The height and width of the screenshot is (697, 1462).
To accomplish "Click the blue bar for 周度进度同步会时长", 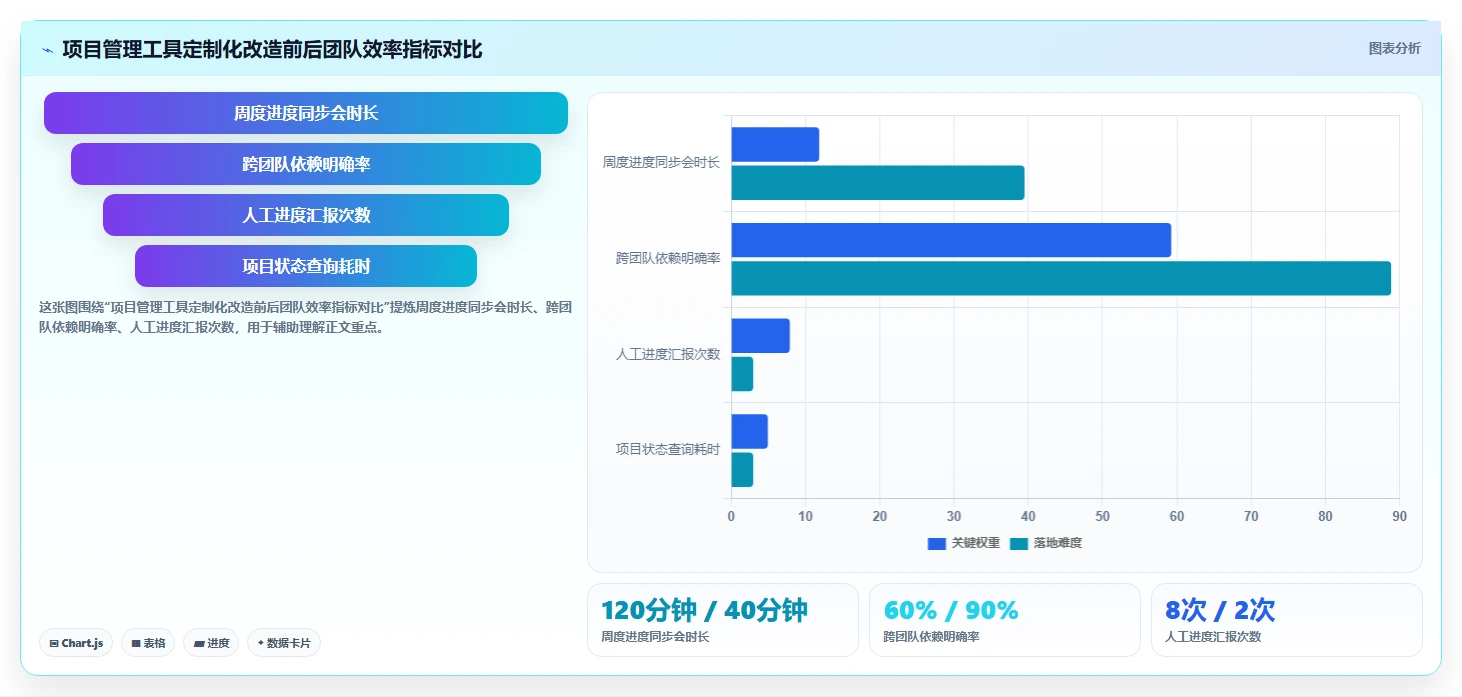I will (775, 144).
